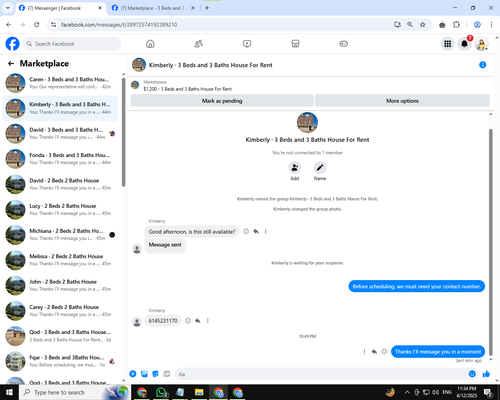500x400 pixels.
Task: Open Michiana conversation in list
Action: point(60,235)
